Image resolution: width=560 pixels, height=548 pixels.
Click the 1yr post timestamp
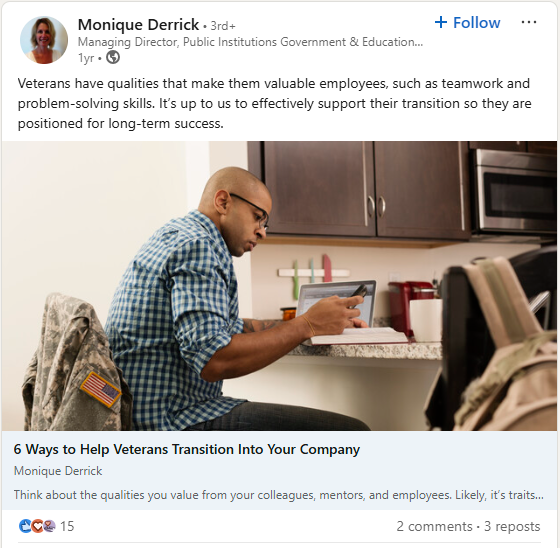[x=86, y=58]
